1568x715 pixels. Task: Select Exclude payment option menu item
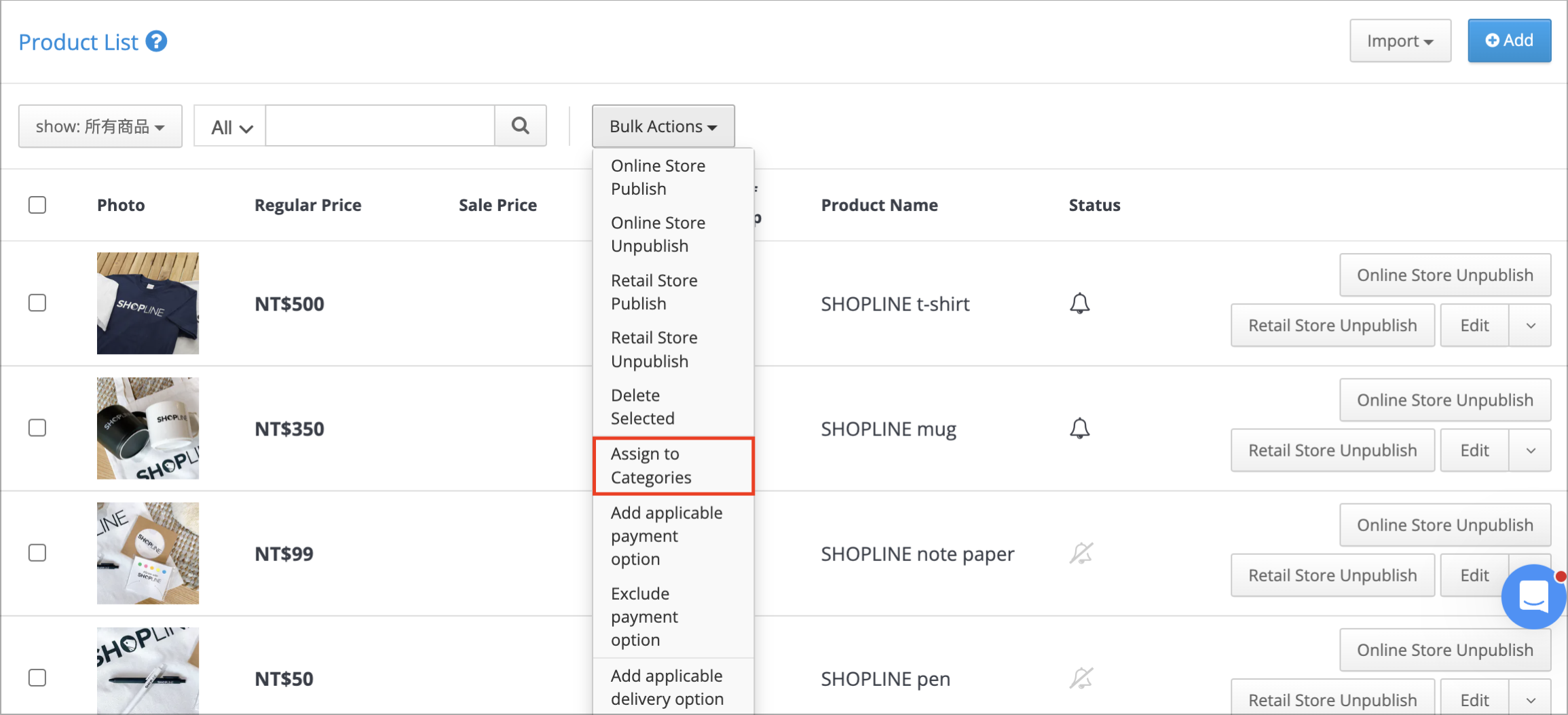coord(673,617)
